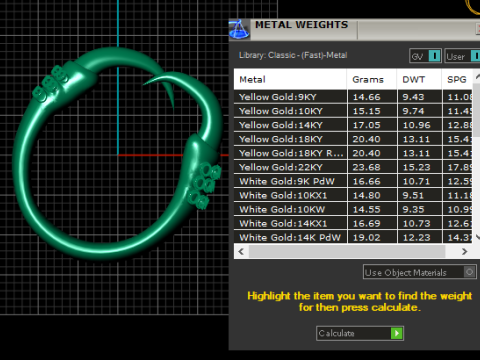Click the Library: Classic - (Fast)-Metal label

[293, 55]
